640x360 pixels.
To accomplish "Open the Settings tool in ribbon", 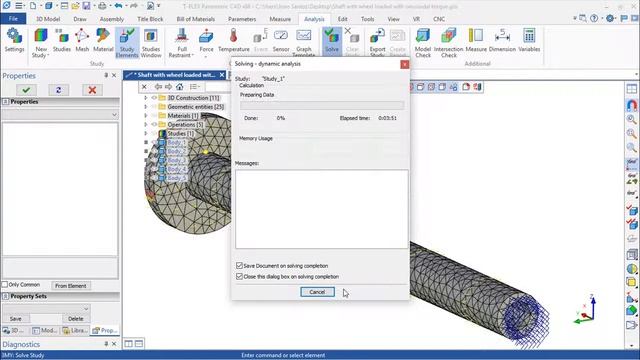I will (14, 40).
